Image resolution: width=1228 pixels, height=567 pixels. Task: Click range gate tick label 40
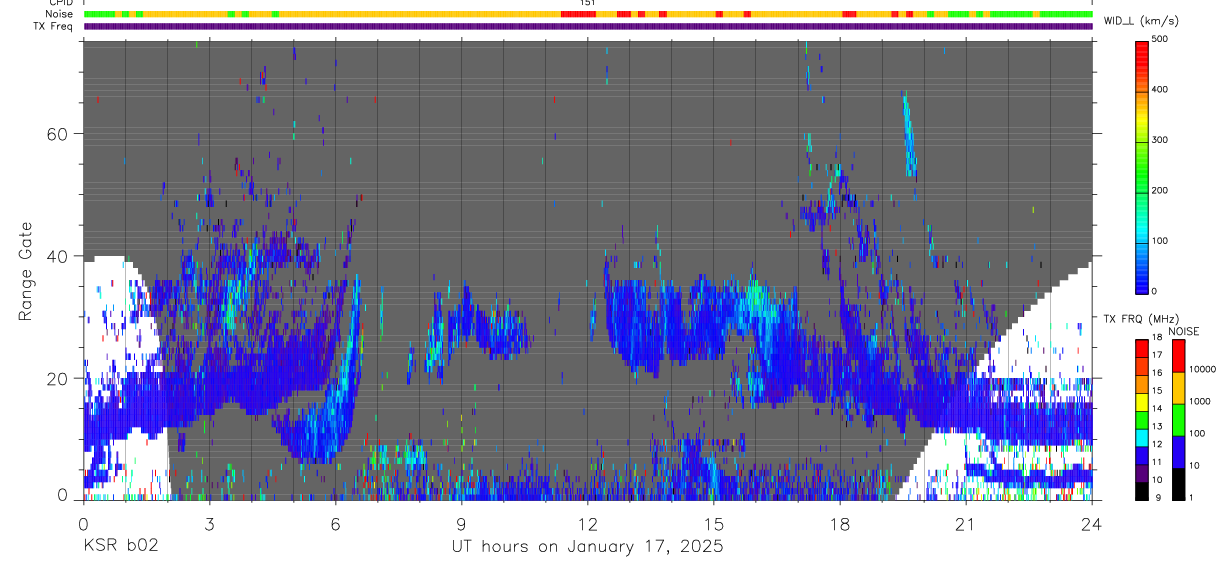tap(59, 256)
